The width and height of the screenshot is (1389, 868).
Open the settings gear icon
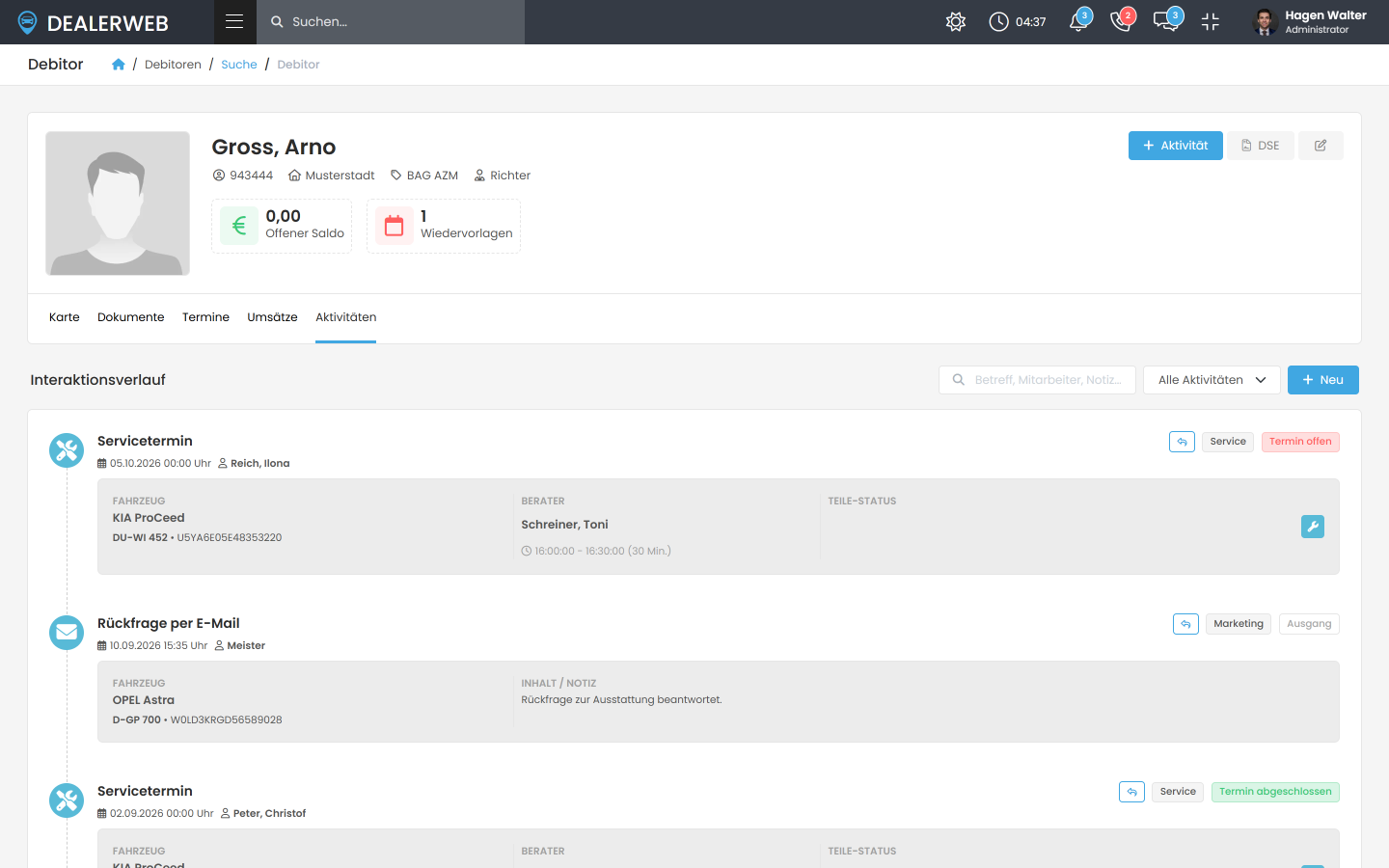pos(956,21)
